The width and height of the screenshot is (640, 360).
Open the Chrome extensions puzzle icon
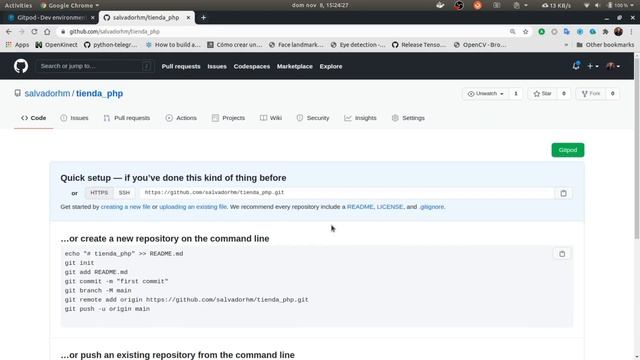605,31
